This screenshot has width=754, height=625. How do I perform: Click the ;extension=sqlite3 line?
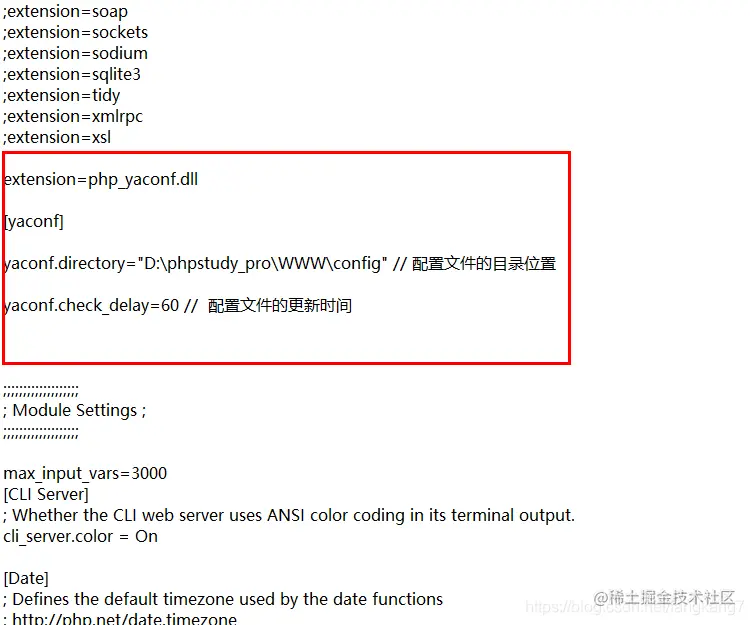tap(72, 75)
